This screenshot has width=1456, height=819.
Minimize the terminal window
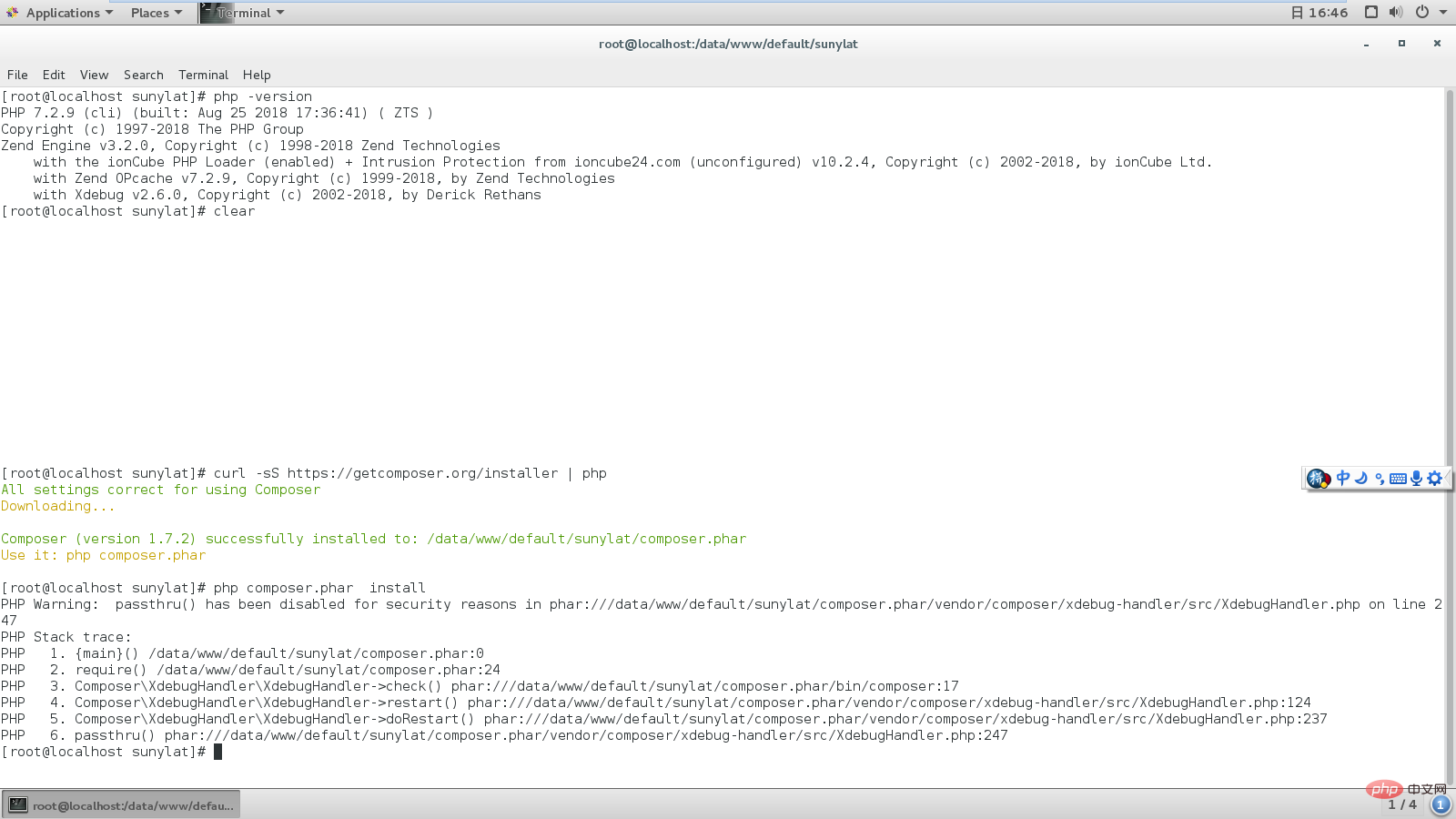[1366, 44]
